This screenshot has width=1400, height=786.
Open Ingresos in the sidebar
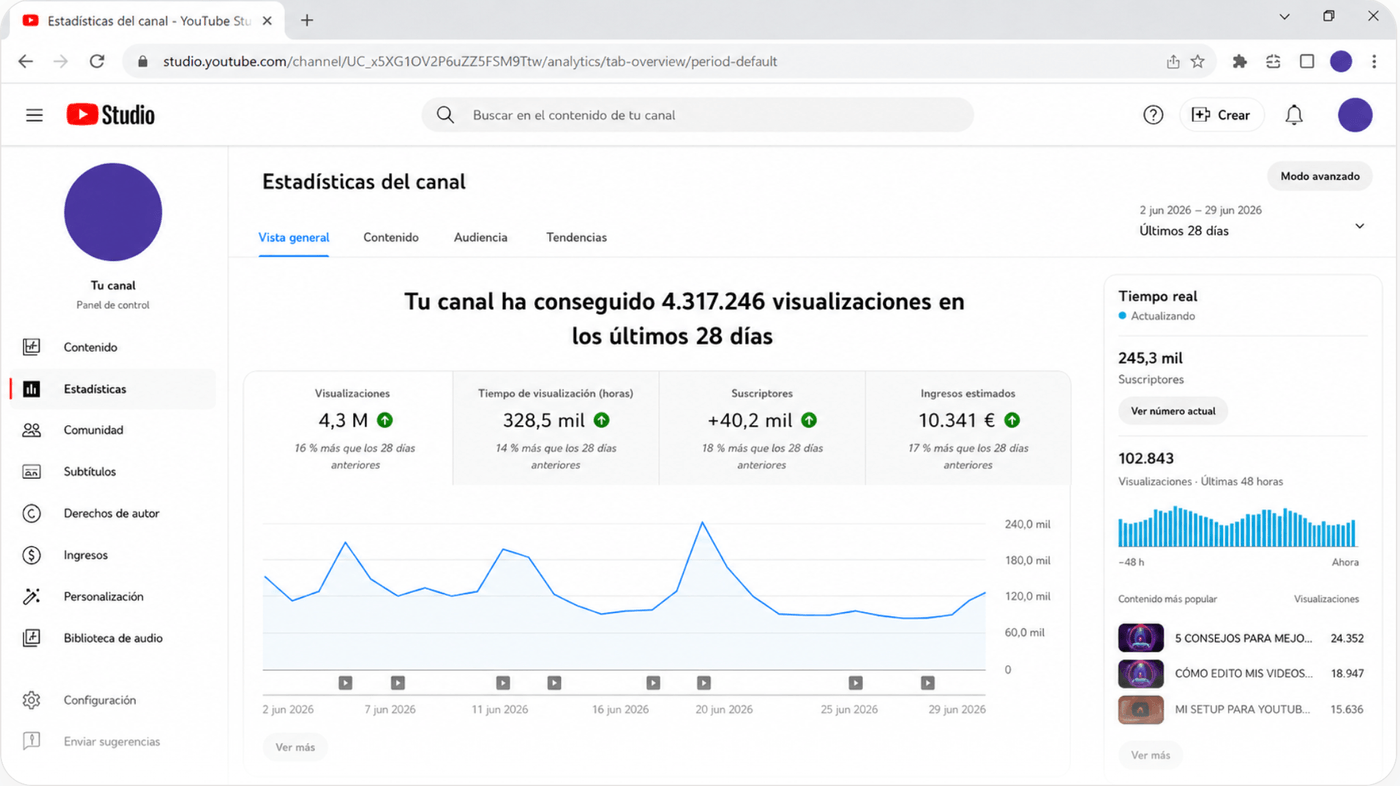point(112,555)
